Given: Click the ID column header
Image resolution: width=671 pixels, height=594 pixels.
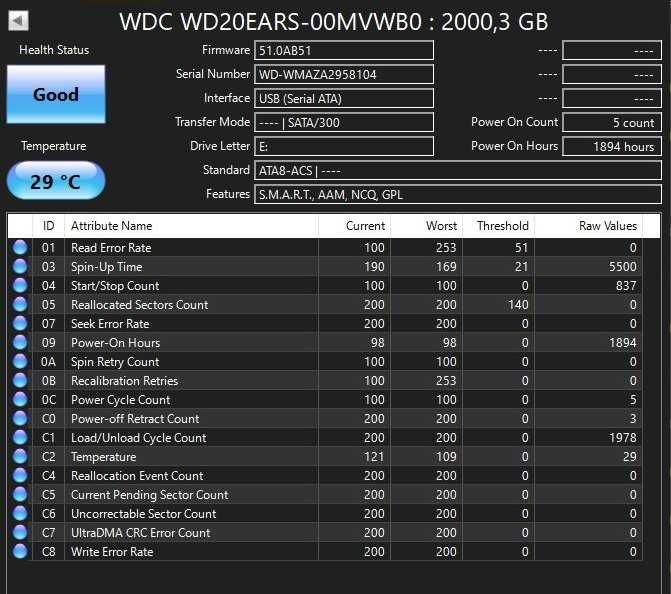Looking at the screenshot, I should (x=48, y=226).
